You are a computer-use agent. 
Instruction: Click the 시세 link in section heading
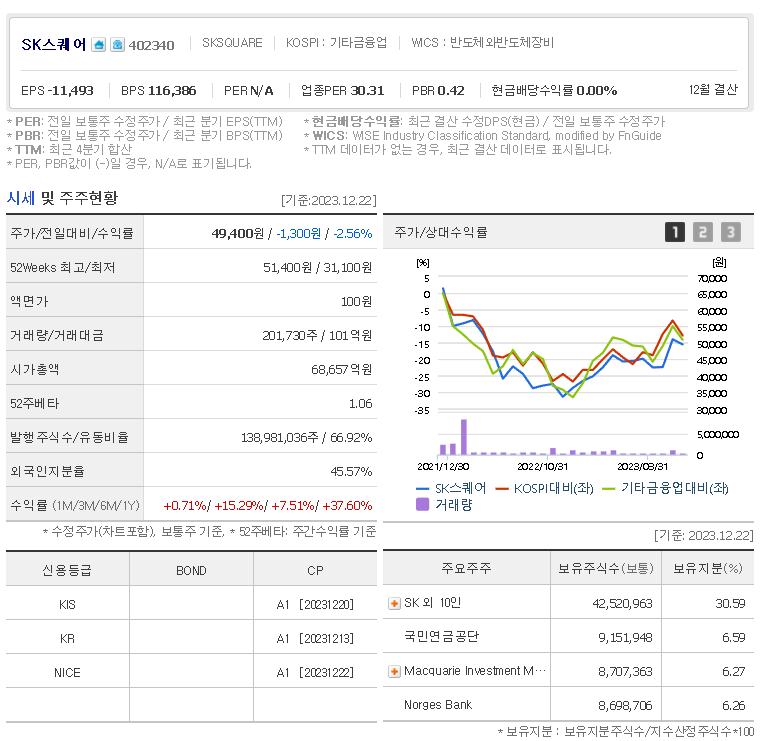pos(20,198)
